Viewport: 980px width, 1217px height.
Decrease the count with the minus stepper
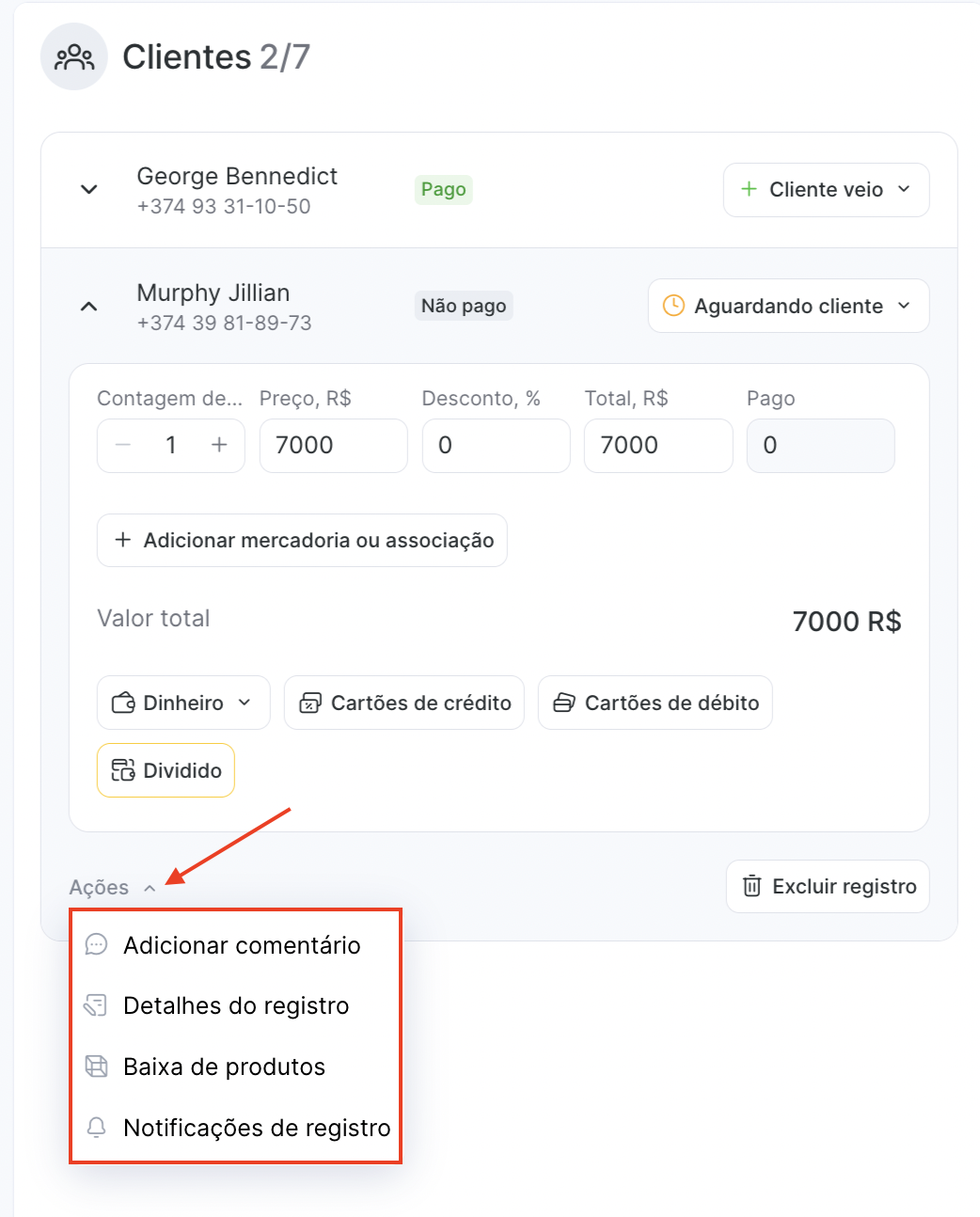123,445
